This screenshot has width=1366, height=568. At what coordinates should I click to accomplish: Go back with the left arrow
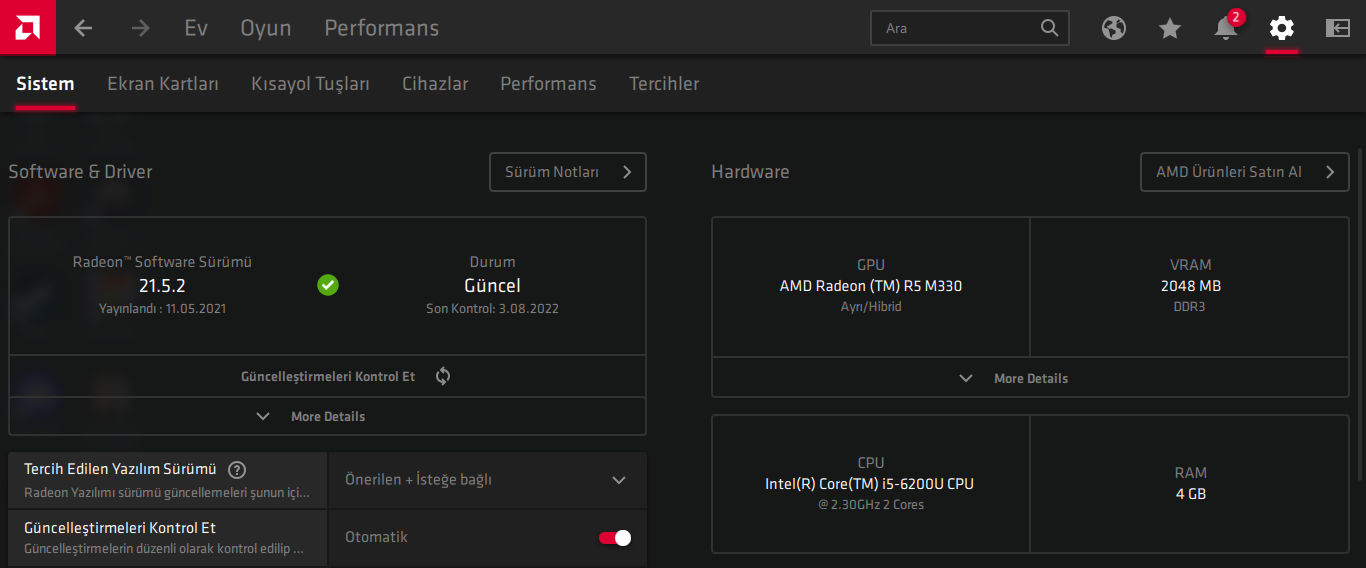83,28
